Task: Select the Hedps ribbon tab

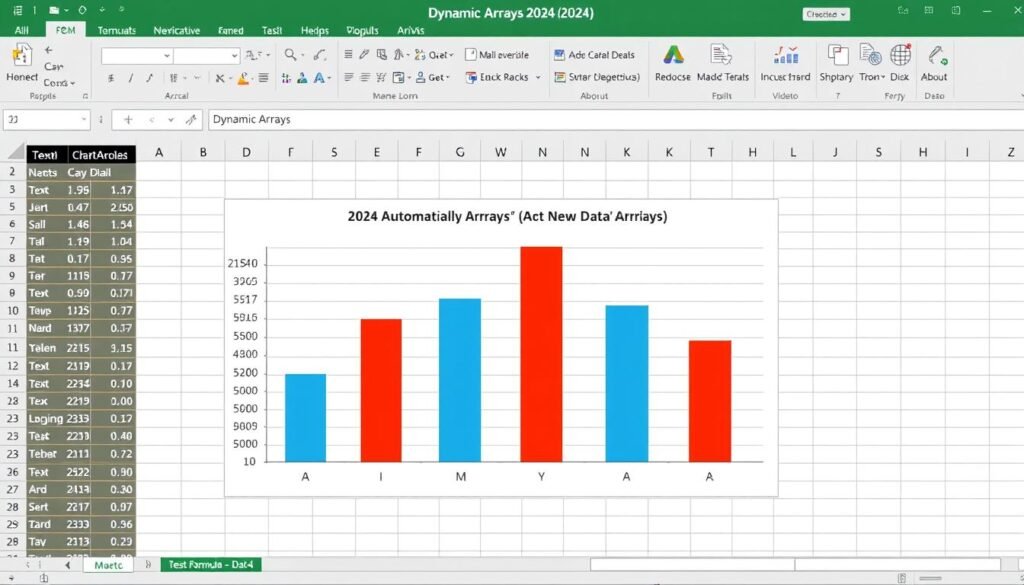Action: click(315, 30)
